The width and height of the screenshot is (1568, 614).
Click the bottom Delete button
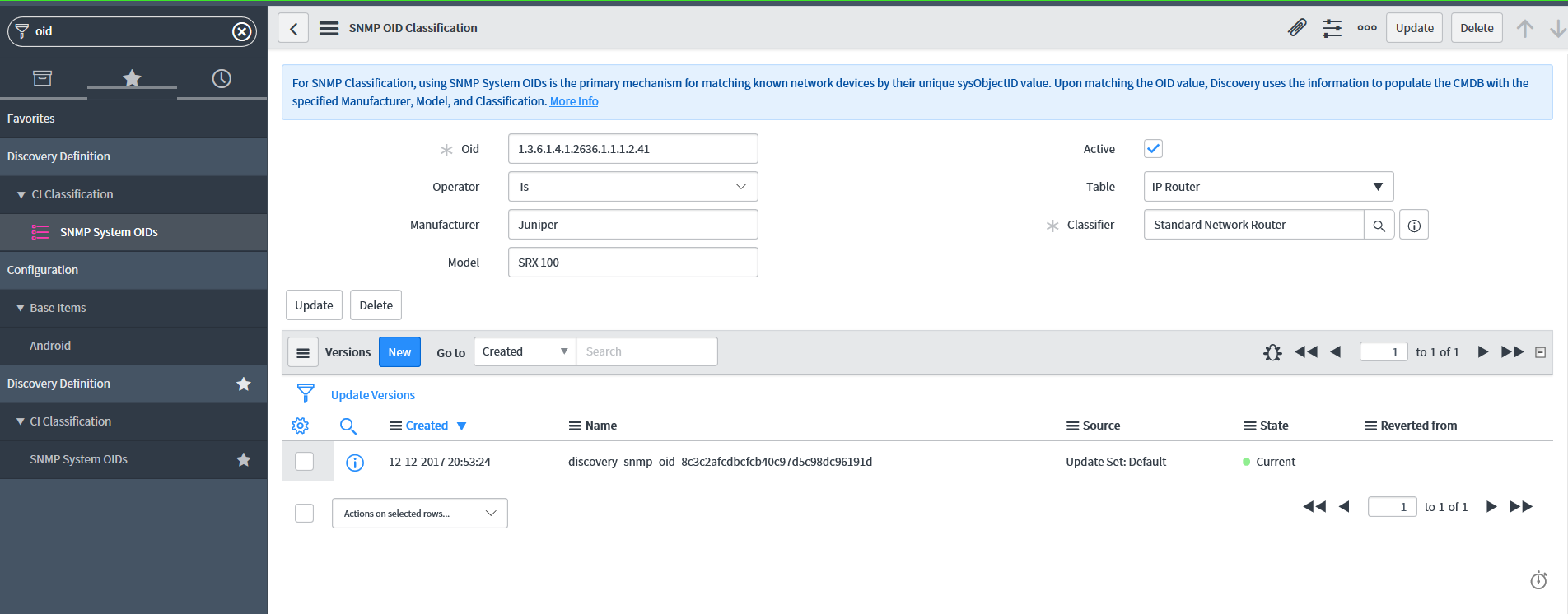pyautogui.click(x=376, y=305)
